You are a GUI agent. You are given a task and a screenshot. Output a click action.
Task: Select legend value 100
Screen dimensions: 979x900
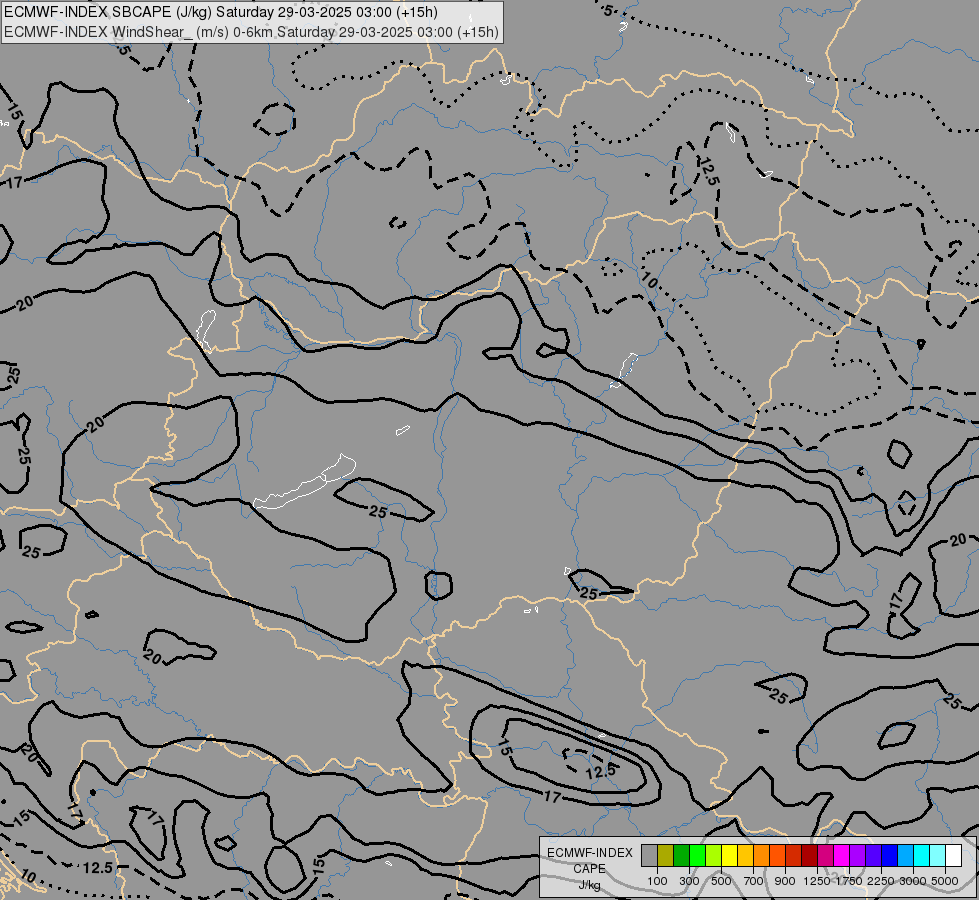(x=657, y=881)
